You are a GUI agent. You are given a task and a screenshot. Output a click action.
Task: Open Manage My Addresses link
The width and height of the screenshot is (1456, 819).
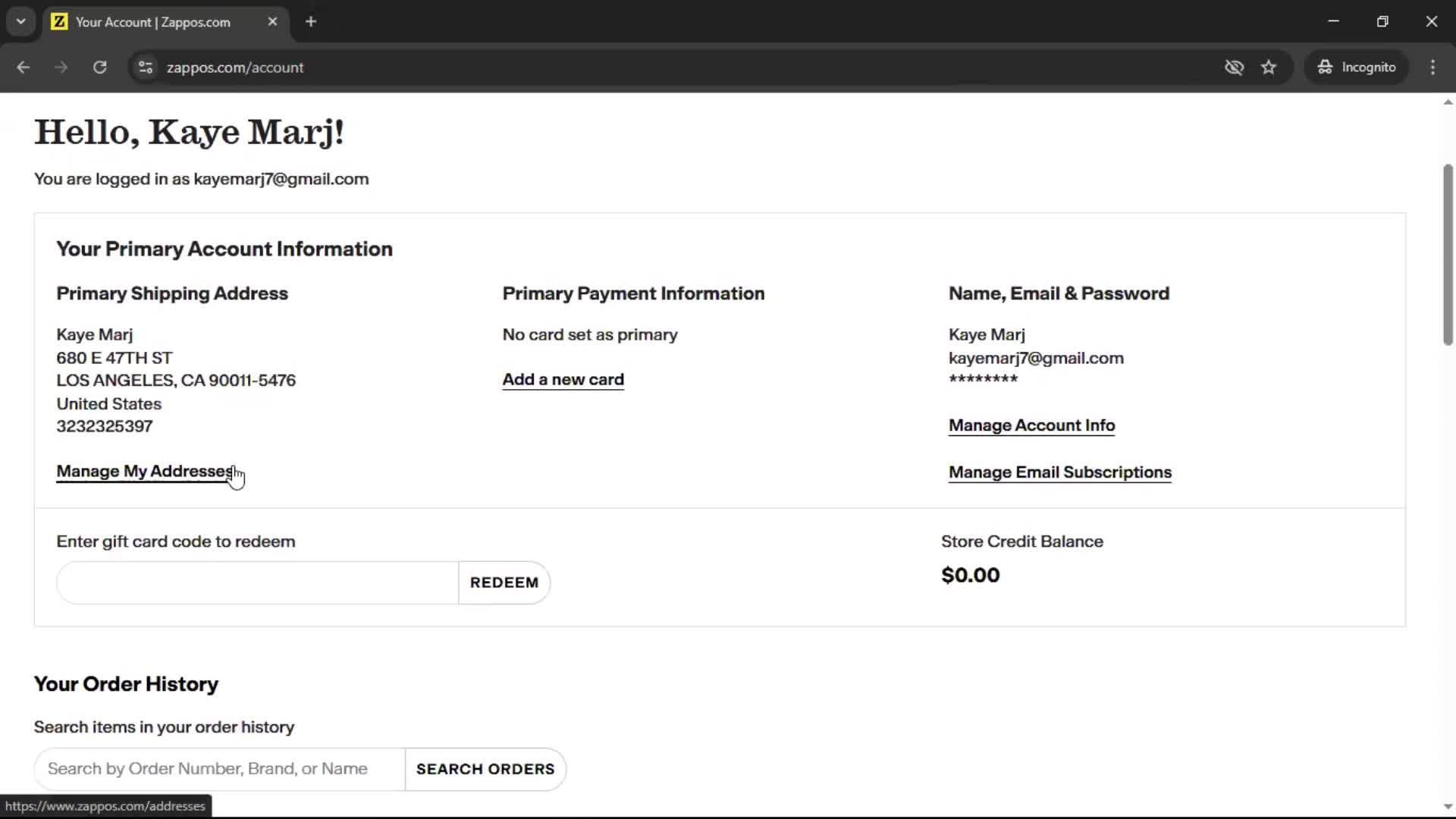[x=145, y=472]
